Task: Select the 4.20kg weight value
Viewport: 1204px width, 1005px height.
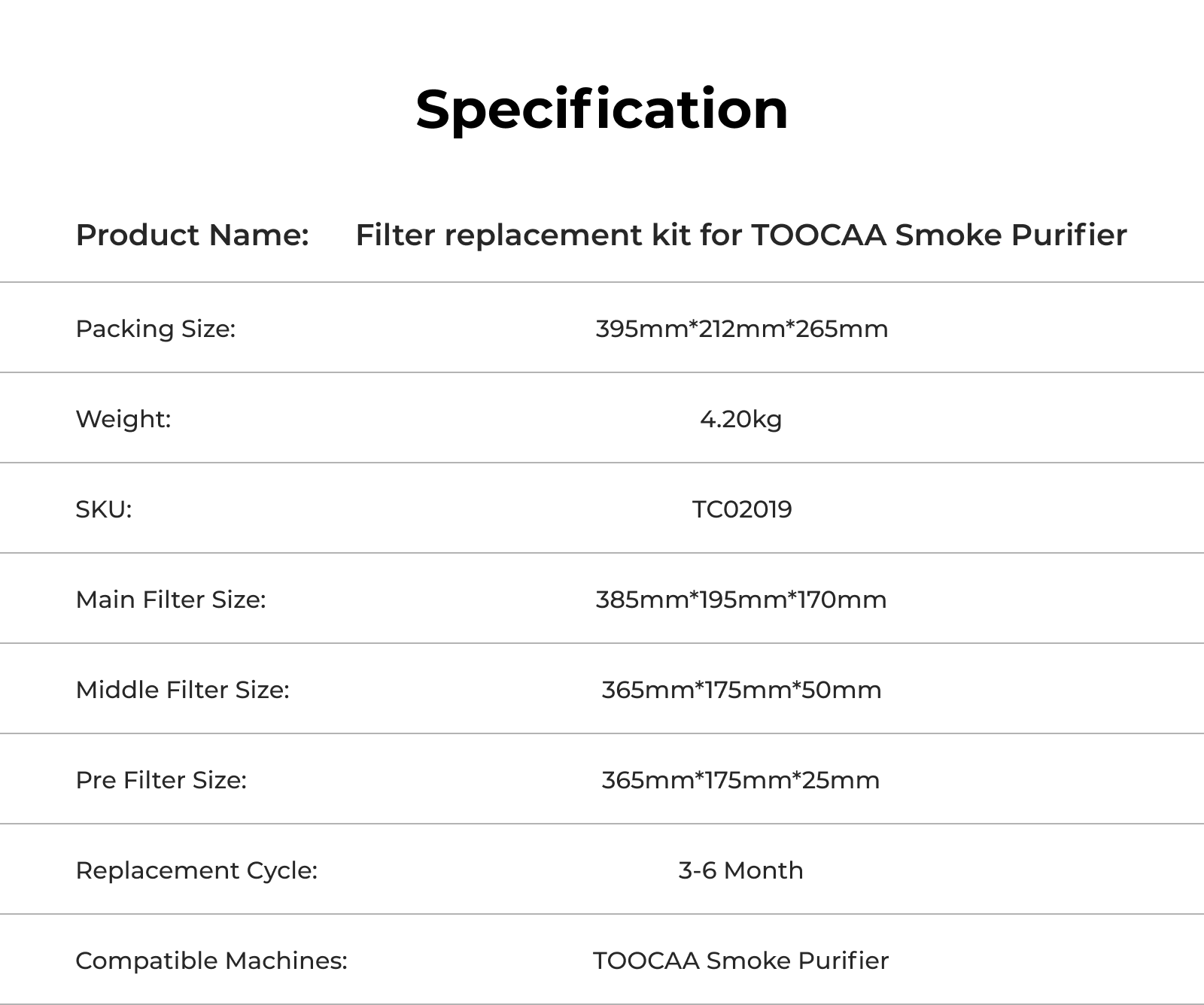Action: (740, 419)
